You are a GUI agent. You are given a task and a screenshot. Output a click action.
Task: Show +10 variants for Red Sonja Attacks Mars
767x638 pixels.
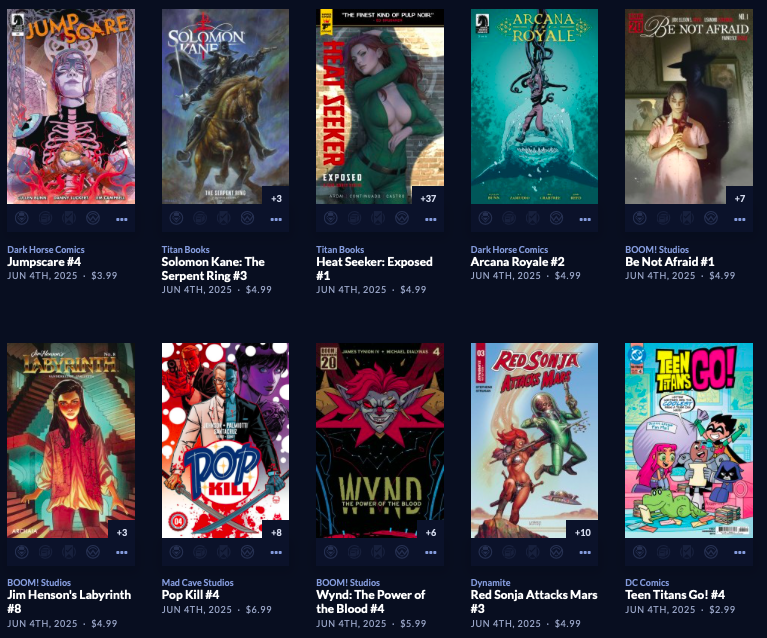pos(582,532)
